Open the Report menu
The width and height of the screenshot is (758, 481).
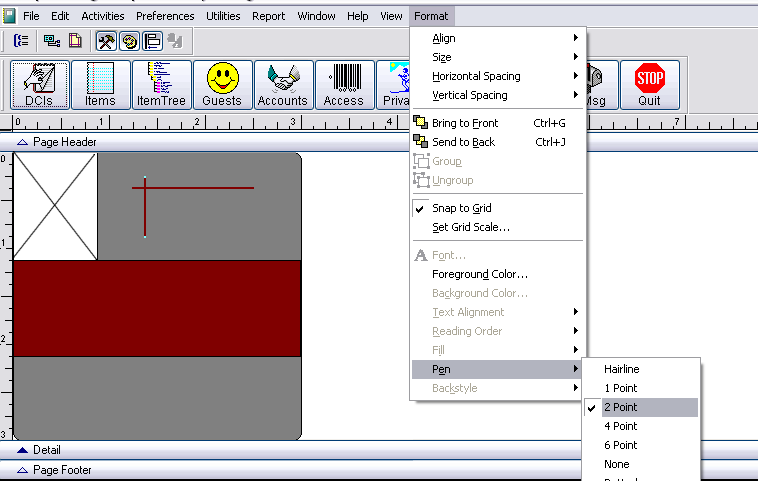pyautogui.click(x=268, y=16)
